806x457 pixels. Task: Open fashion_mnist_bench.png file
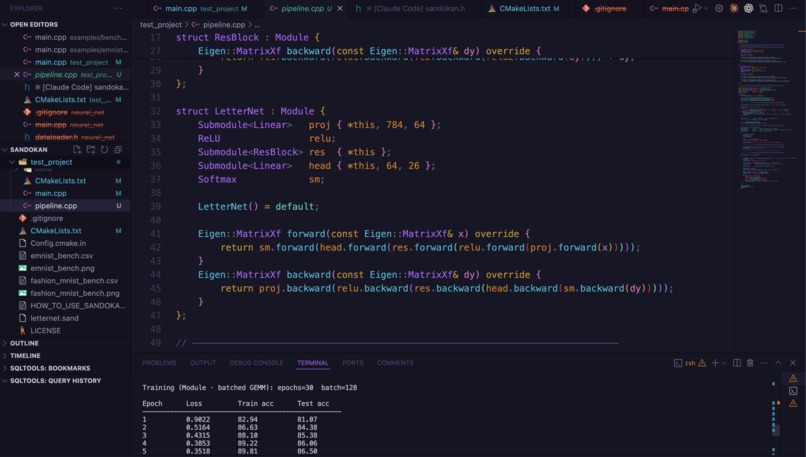pyautogui.click(x=65, y=293)
